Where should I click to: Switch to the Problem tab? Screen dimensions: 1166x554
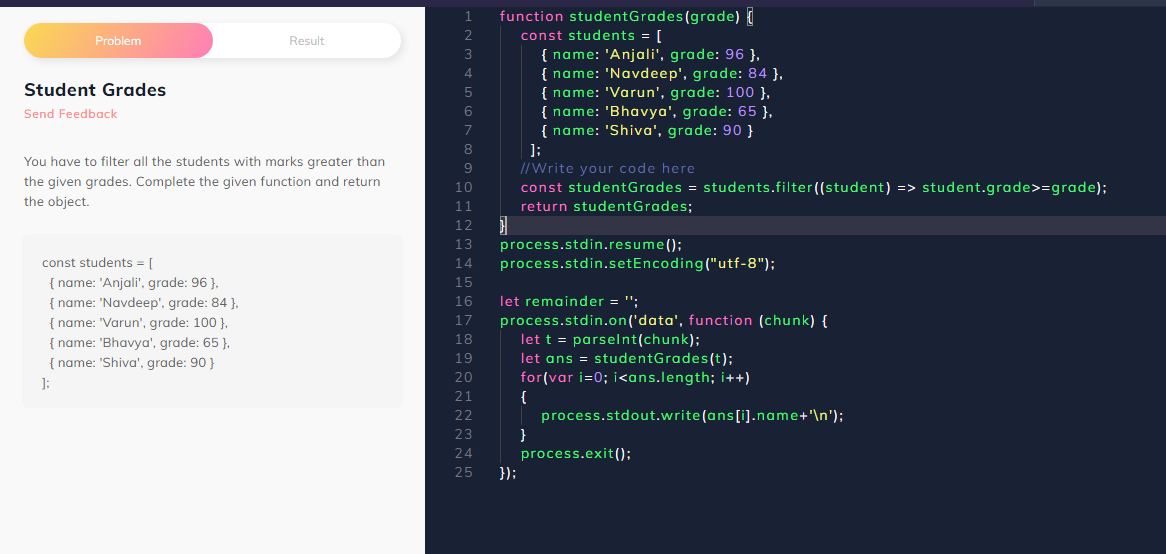[x=118, y=41]
